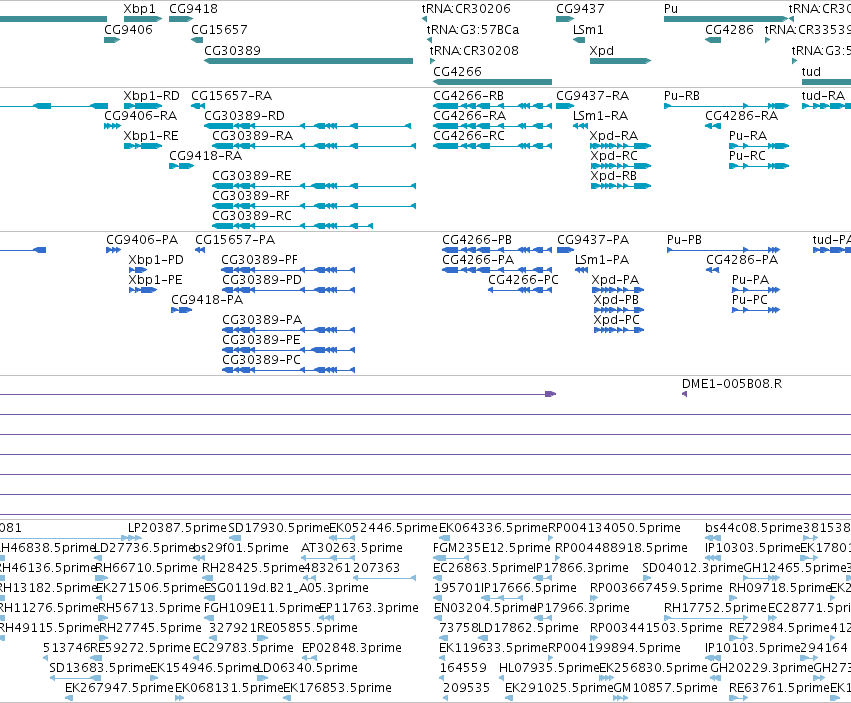Select the tRNA:G3:57BCa label
The image size is (851, 703).
click(x=473, y=29)
